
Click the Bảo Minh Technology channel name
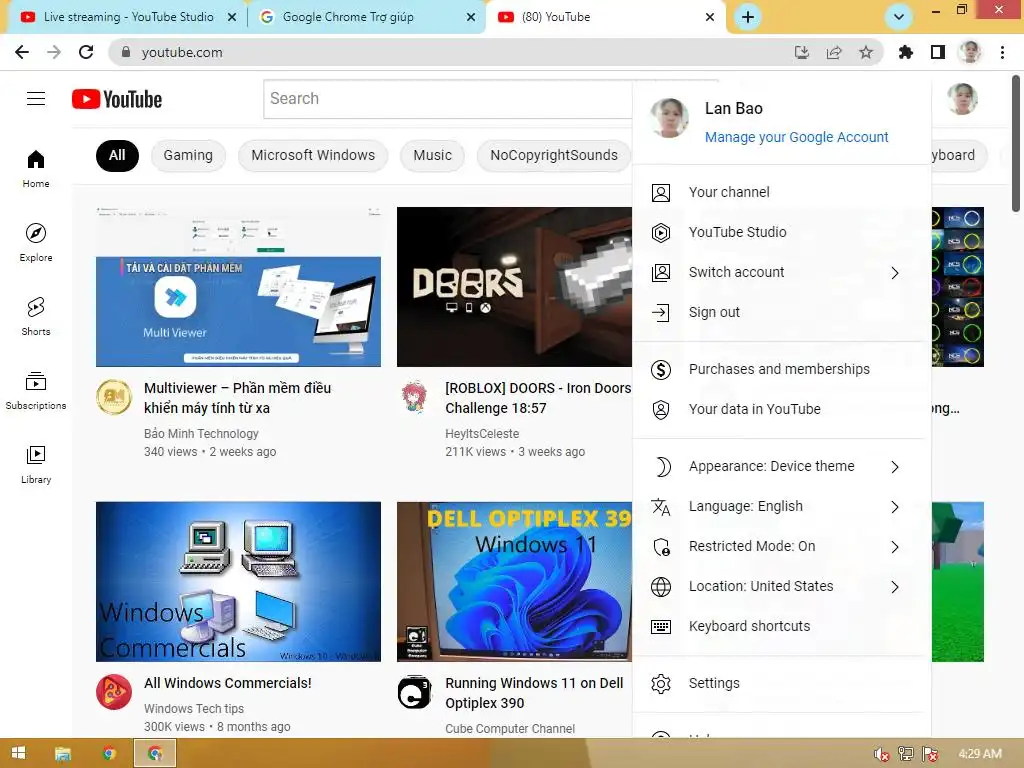click(201, 434)
